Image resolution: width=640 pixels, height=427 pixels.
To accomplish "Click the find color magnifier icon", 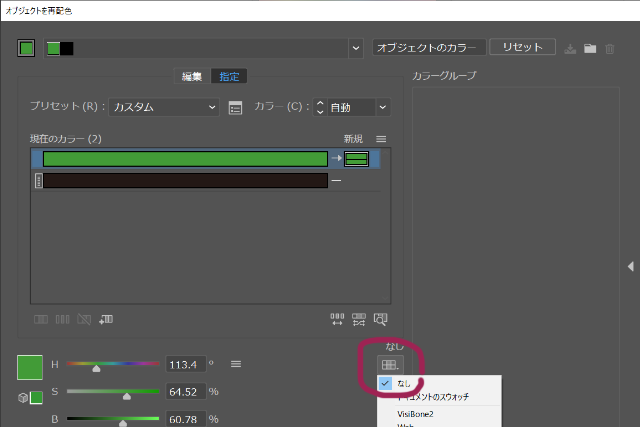I will pos(380,319).
